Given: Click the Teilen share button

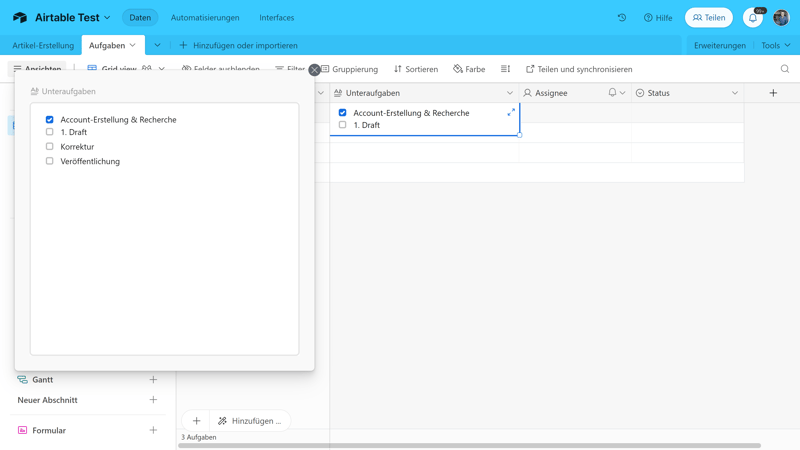Looking at the screenshot, I should (x=709, y=18).
